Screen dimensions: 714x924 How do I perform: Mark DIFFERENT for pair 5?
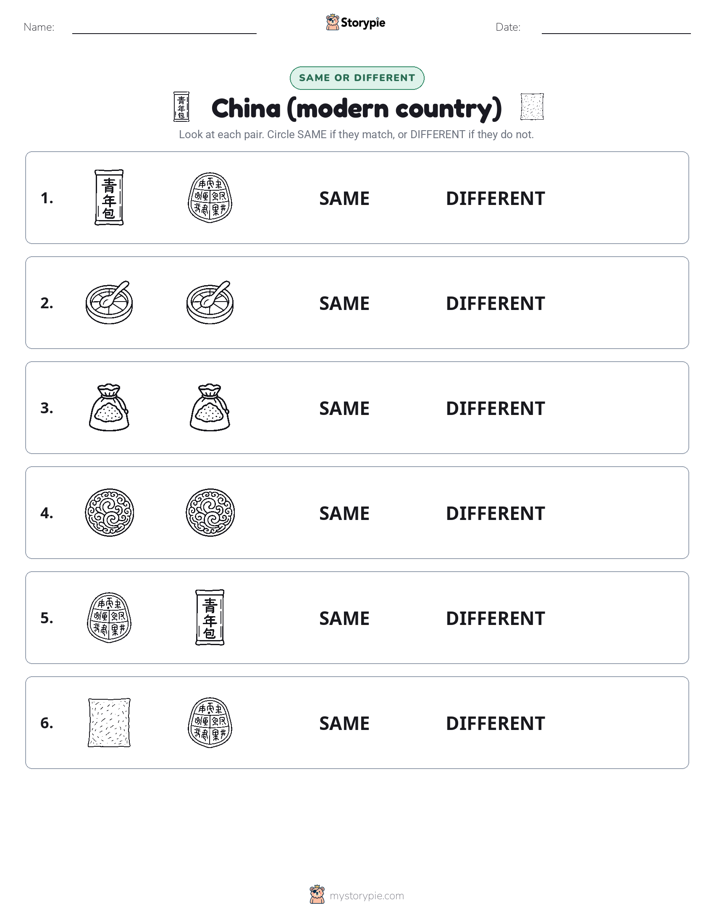495,618
